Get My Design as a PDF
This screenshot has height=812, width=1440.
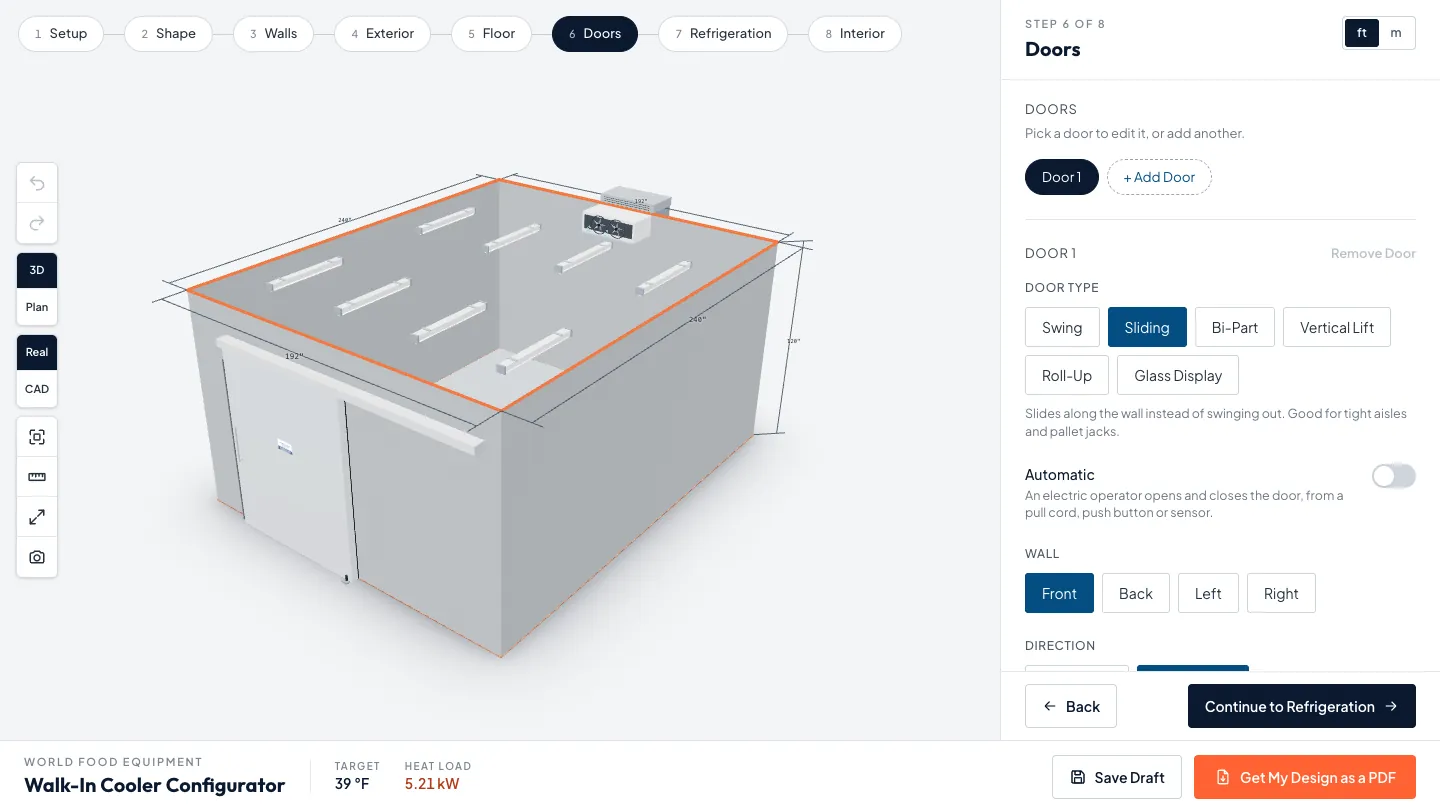point(1305,777)
